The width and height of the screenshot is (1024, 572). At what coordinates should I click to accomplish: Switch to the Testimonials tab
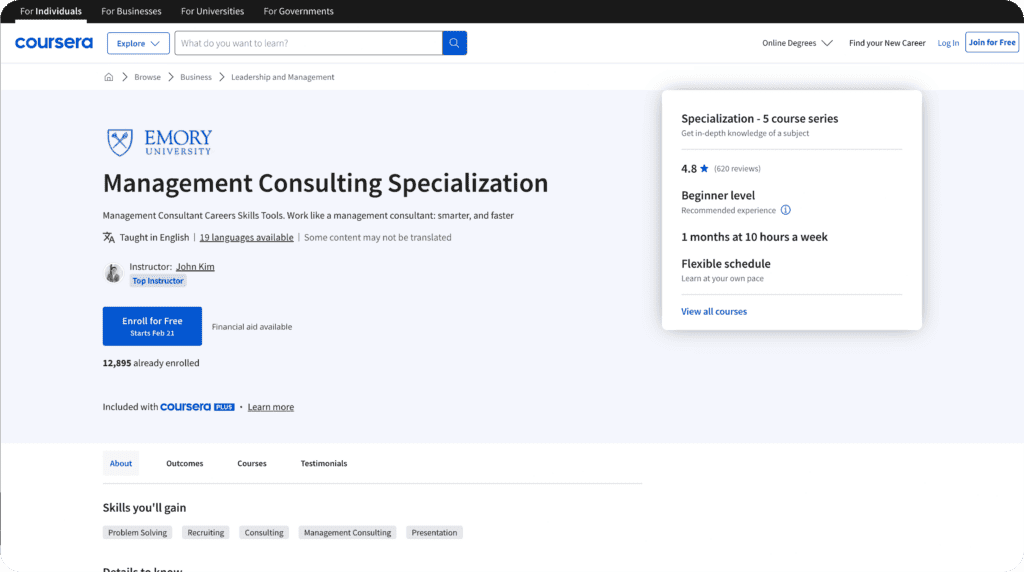click(324, 463)
